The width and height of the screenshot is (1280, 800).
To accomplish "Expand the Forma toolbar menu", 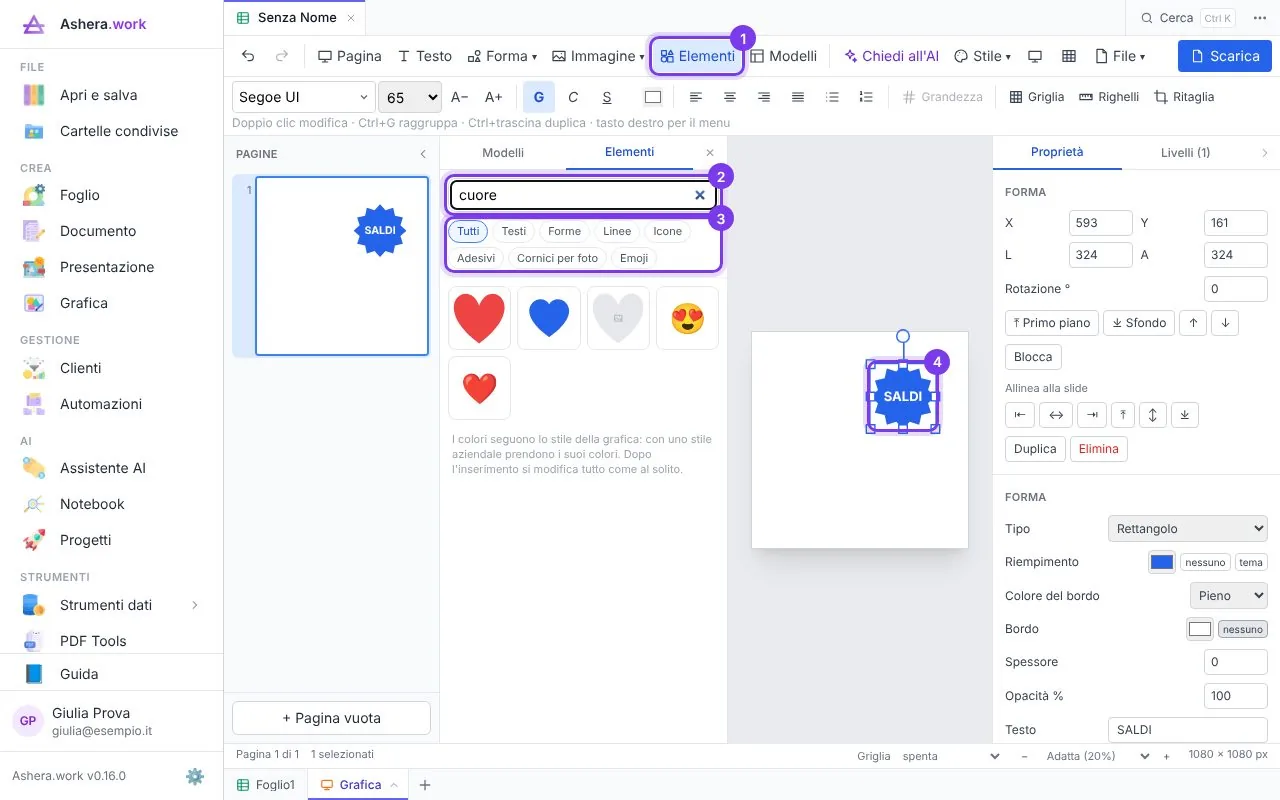I will click(x=504, y=56).
